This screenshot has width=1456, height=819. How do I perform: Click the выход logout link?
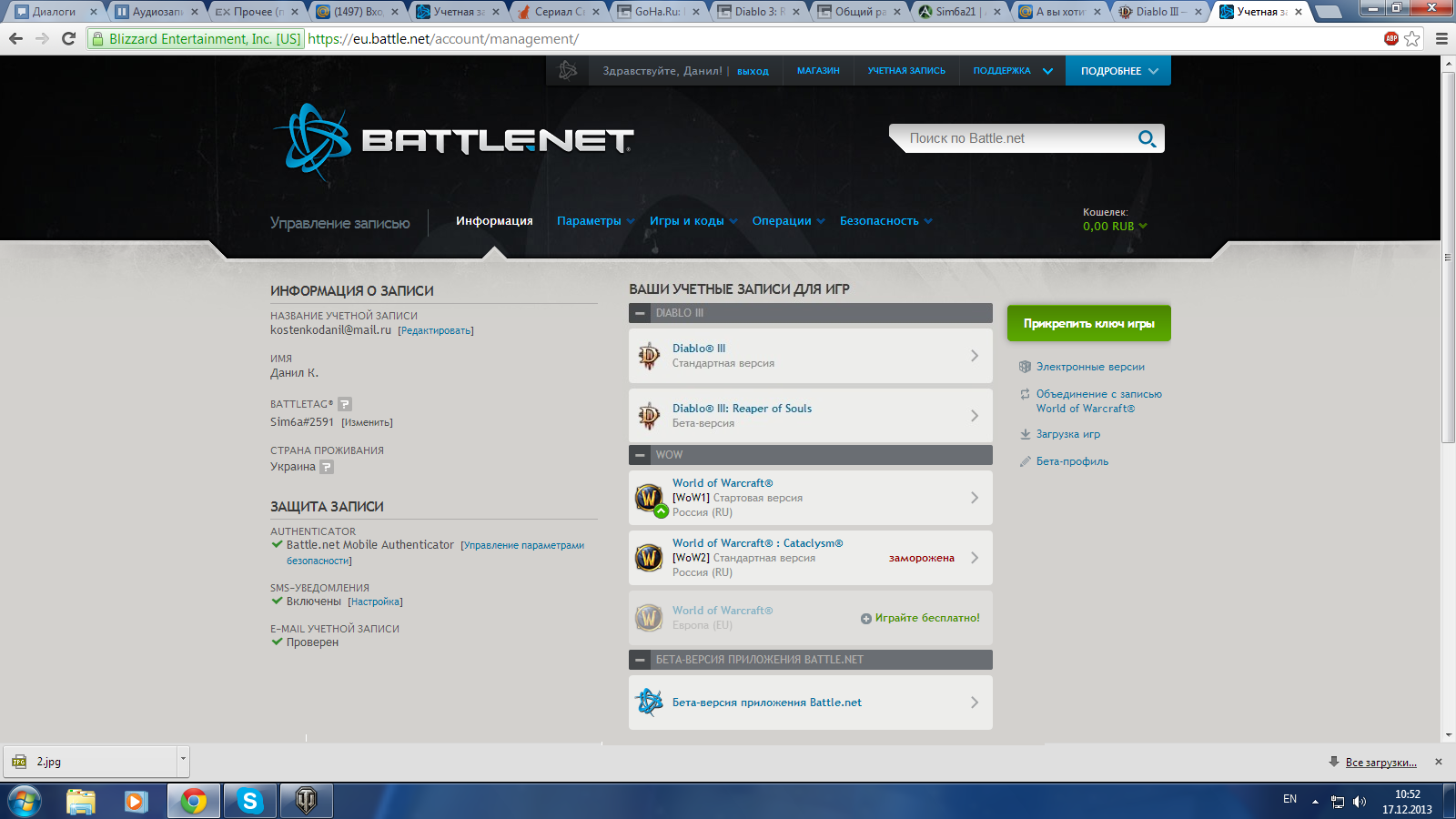pyautogui.click(x=753, y=71)
